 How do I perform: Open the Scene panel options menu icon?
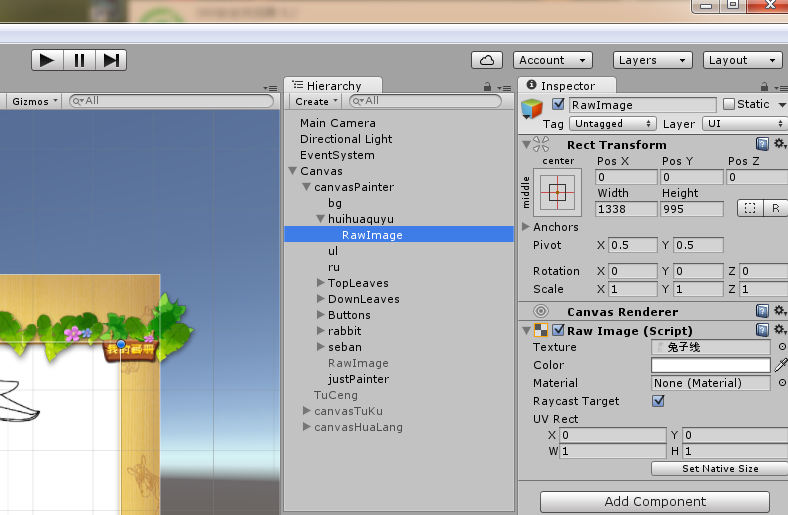click(270, 88)
